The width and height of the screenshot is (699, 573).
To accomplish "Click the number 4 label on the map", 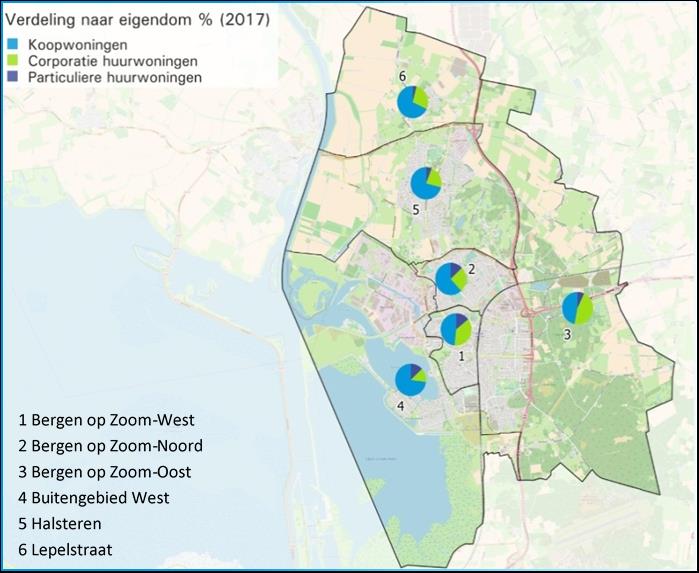I will (400, 406).
